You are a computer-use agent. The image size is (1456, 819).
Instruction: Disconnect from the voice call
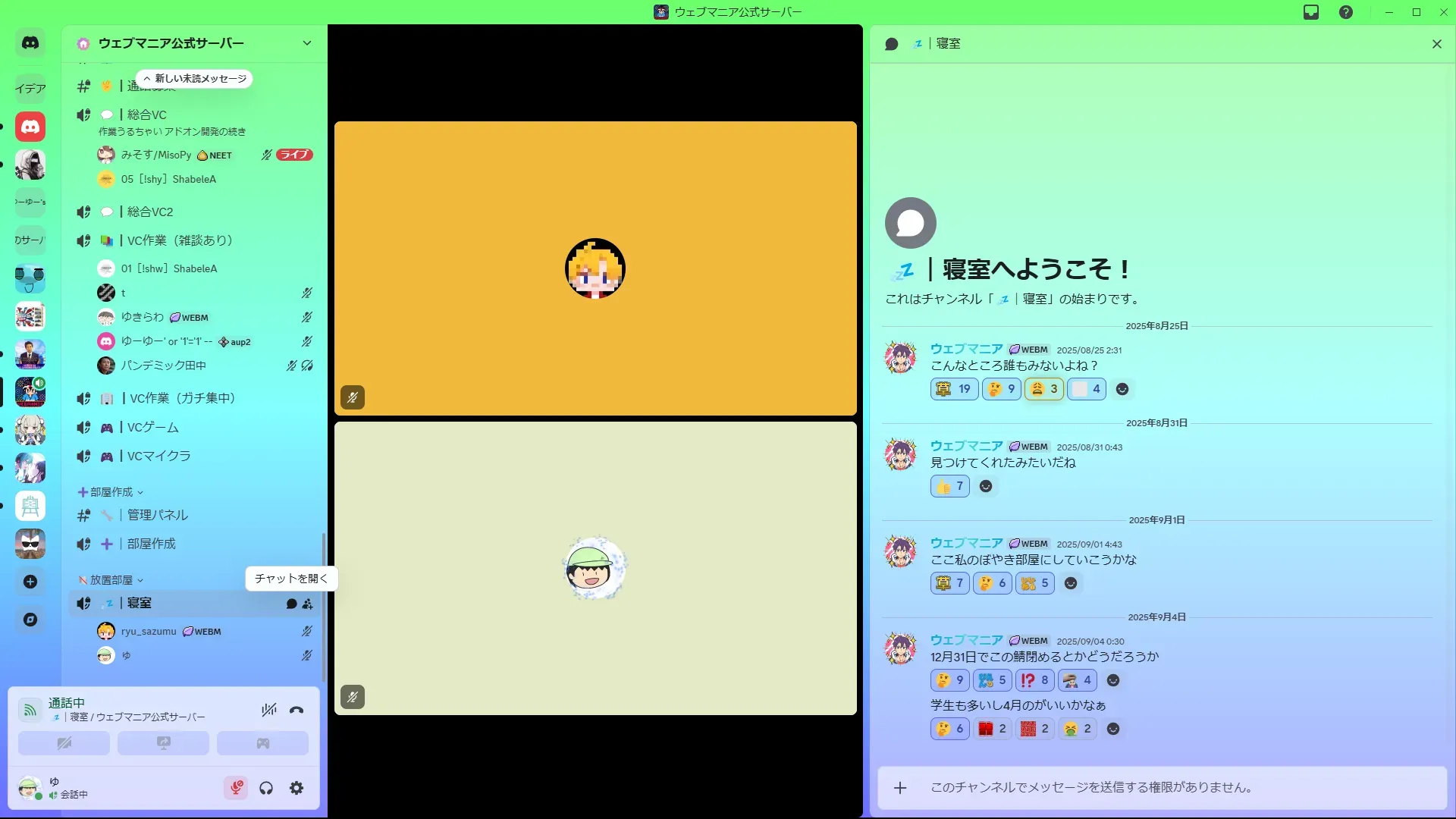[x=297, y=711]
